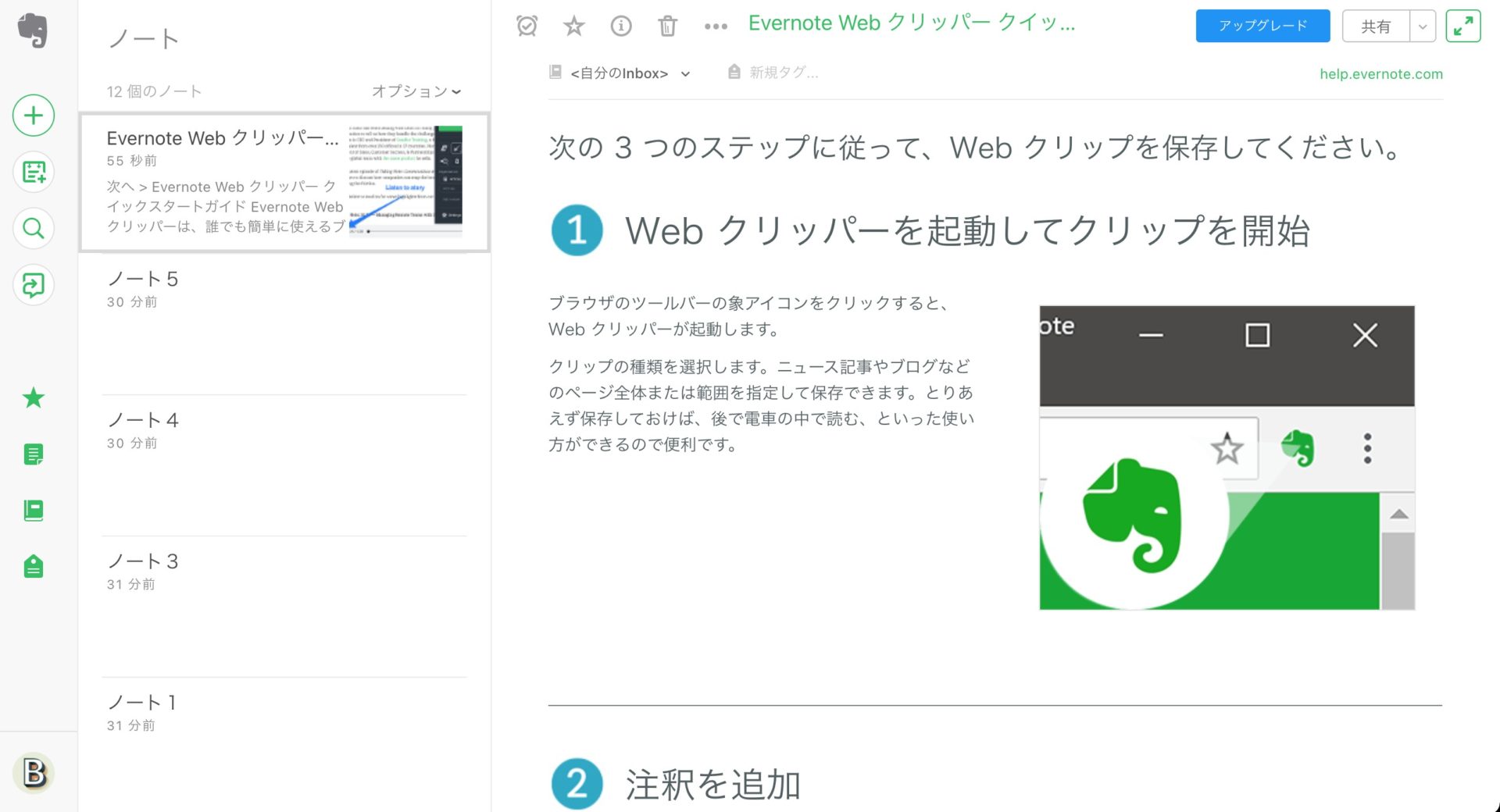Click the note title Evernote Web クリッパー クイッ...
Viewport: 1500px width, 812px height.
912,23
